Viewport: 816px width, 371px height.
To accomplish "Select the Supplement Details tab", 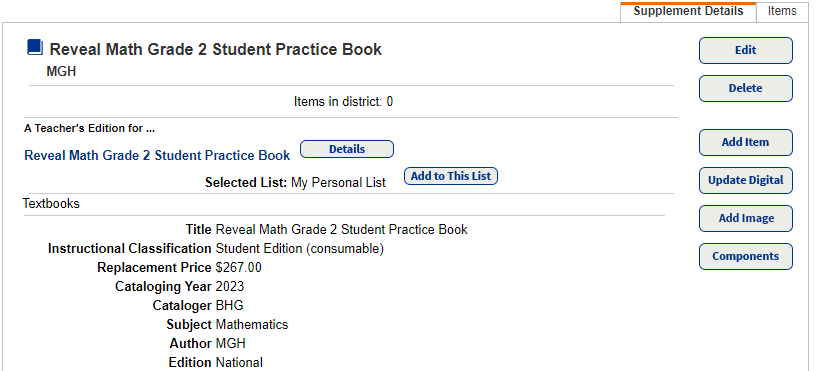I will coord(688,11).
